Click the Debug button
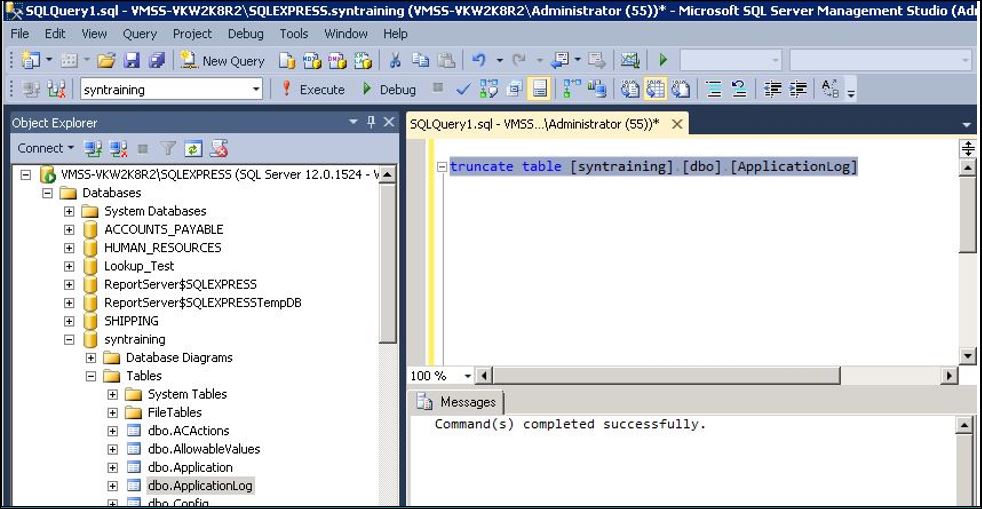This screenshot has width=982, height=509. [390, 90]
